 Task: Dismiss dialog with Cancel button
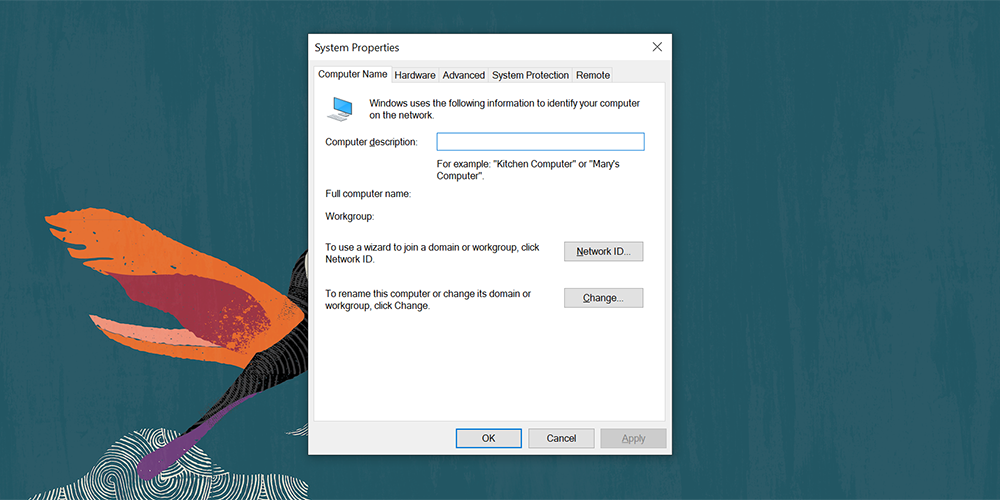(561, 438)
